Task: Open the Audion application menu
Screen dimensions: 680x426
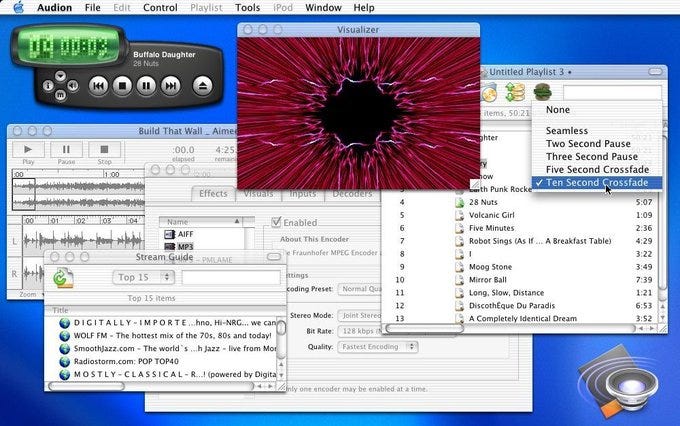Action: click(55, 7)
